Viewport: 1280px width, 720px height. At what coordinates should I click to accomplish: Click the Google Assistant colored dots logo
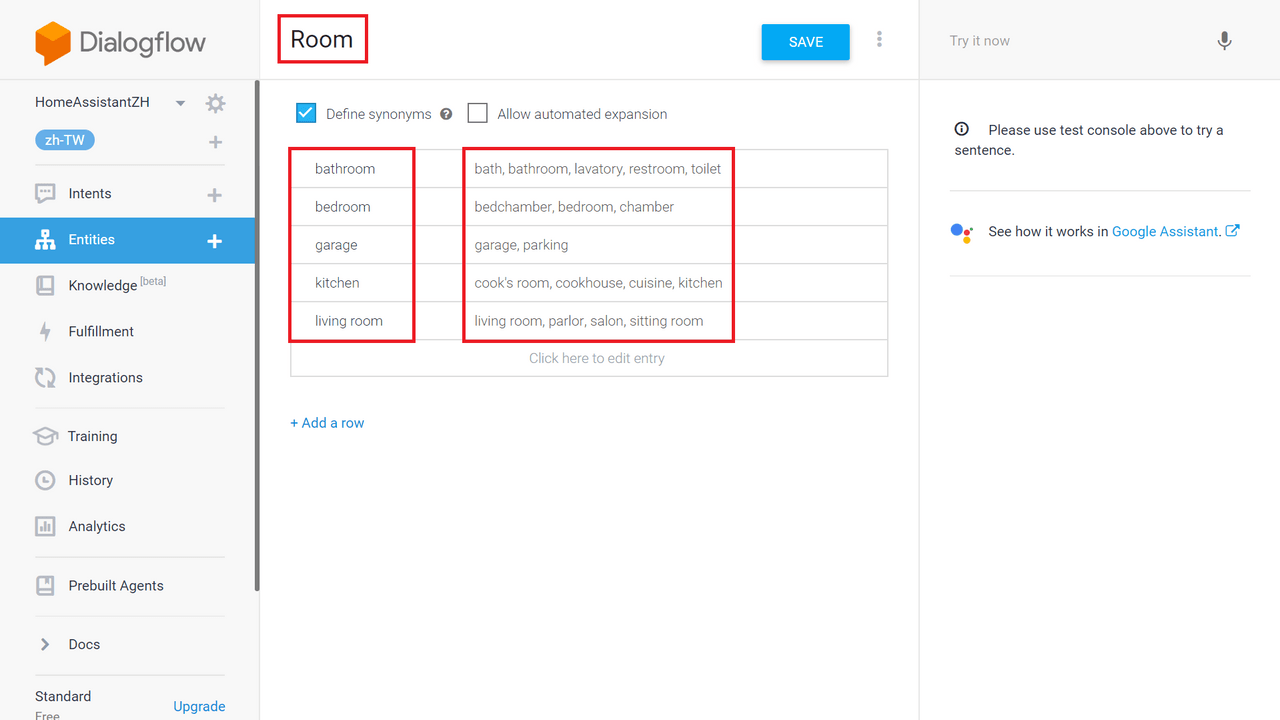tap(961, 233)
